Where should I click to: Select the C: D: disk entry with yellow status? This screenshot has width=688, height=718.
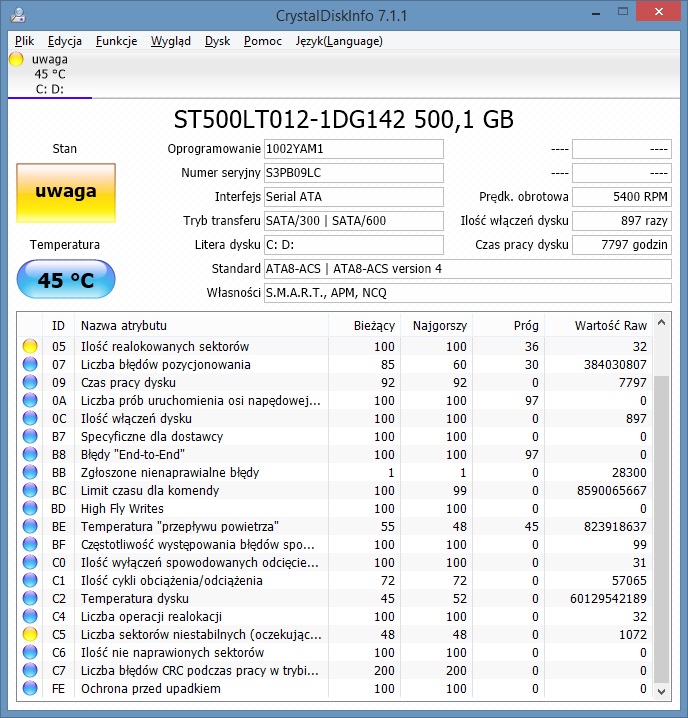point(49,74)
